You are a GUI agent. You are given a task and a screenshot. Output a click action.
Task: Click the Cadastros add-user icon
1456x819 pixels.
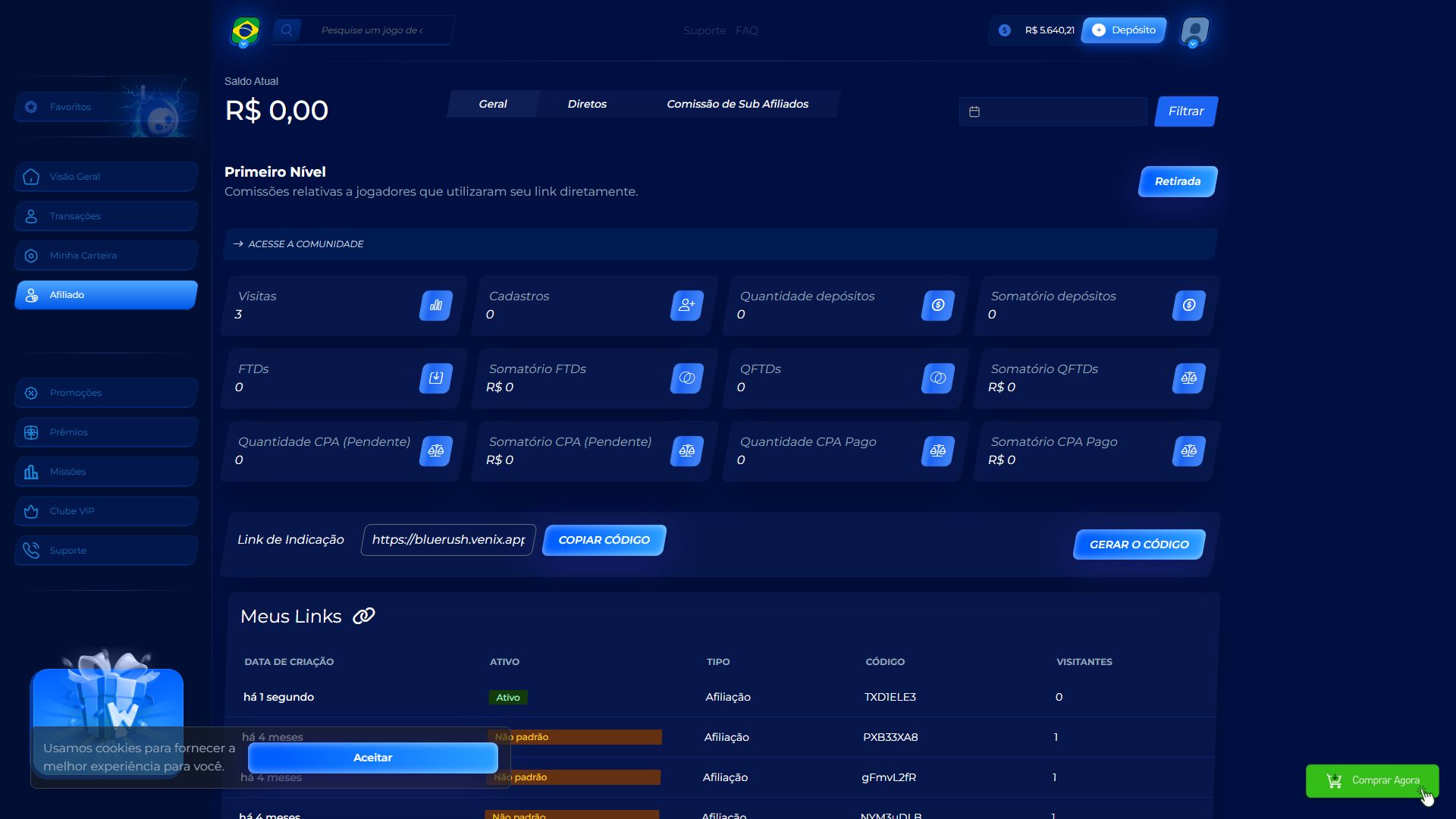[687, 306]
